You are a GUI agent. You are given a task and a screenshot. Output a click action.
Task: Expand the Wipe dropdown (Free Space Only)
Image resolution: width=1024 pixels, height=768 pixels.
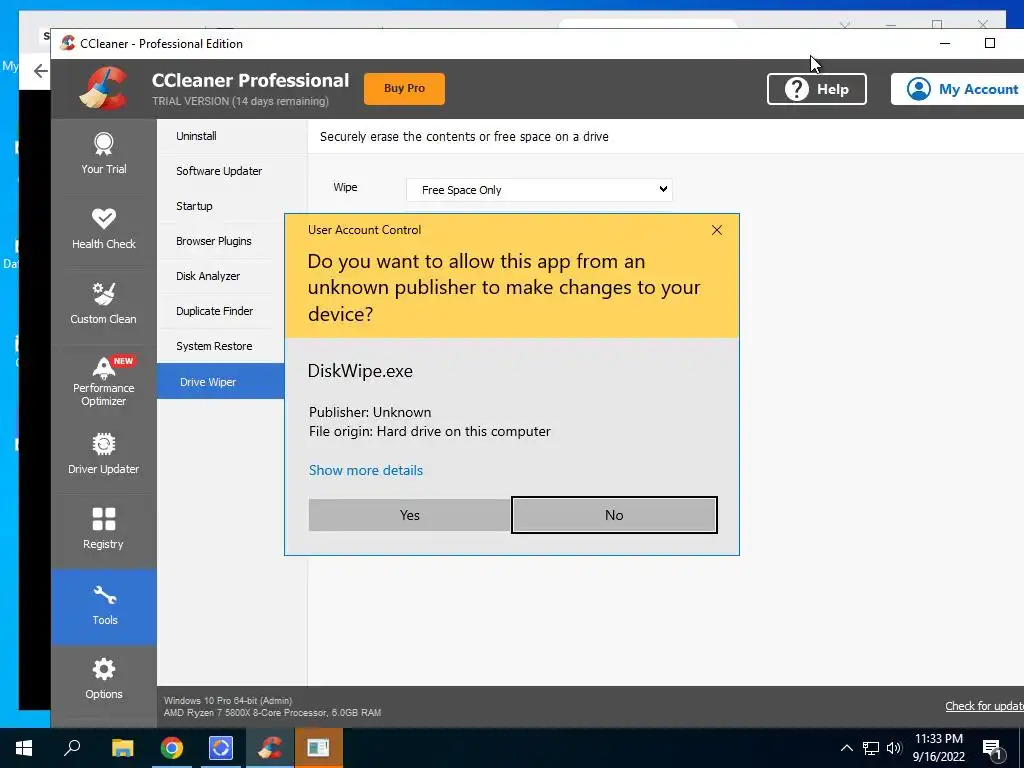[539, 190]
